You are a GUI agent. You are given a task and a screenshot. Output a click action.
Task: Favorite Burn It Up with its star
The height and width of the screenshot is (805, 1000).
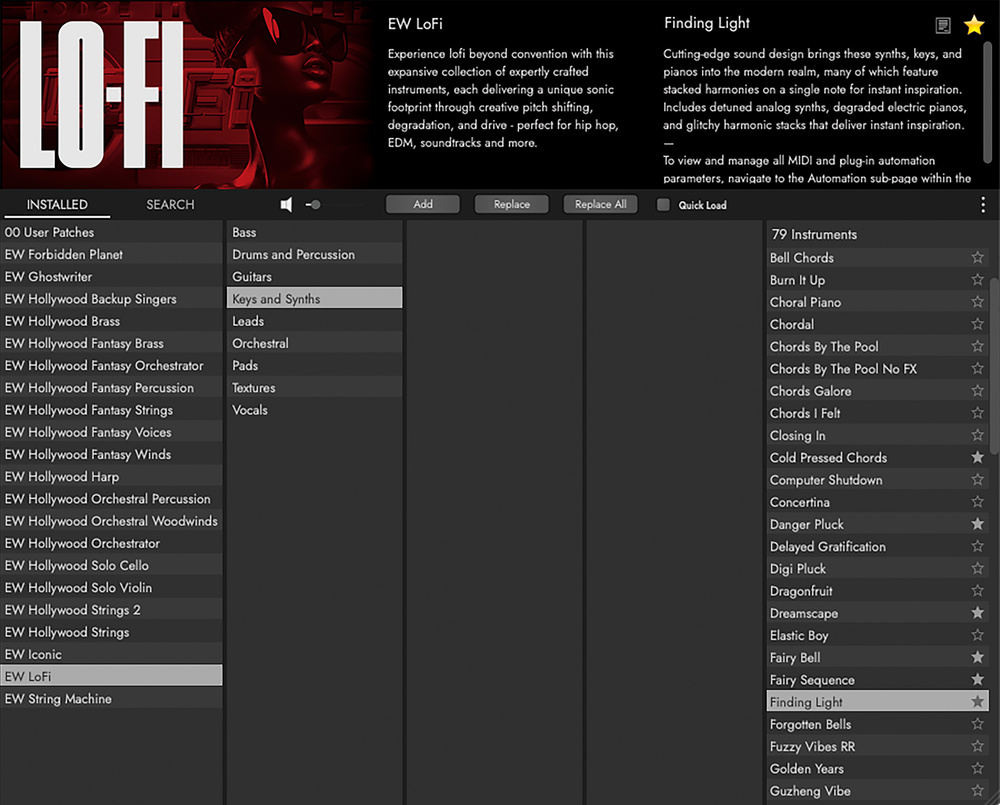point(977,279)
